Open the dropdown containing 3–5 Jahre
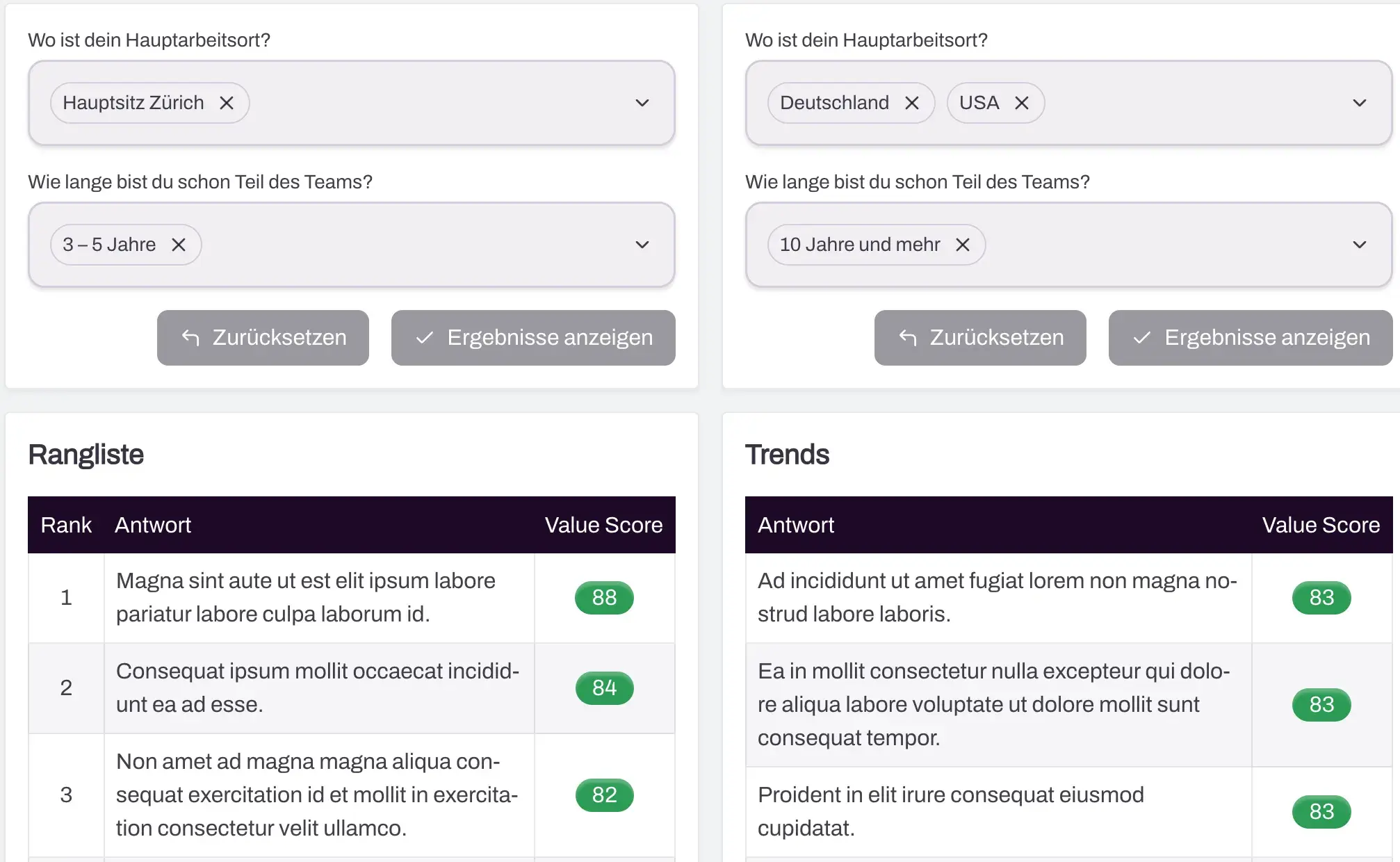The height and width of the screenshot is (862, 1400). point(642,245)
